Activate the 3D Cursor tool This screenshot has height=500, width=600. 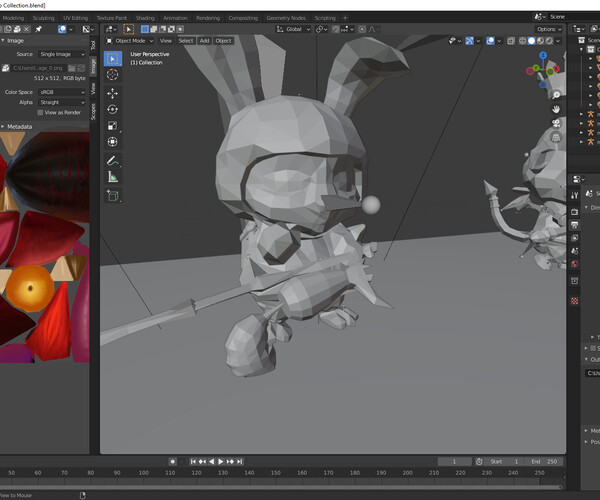tap(112, 75)
